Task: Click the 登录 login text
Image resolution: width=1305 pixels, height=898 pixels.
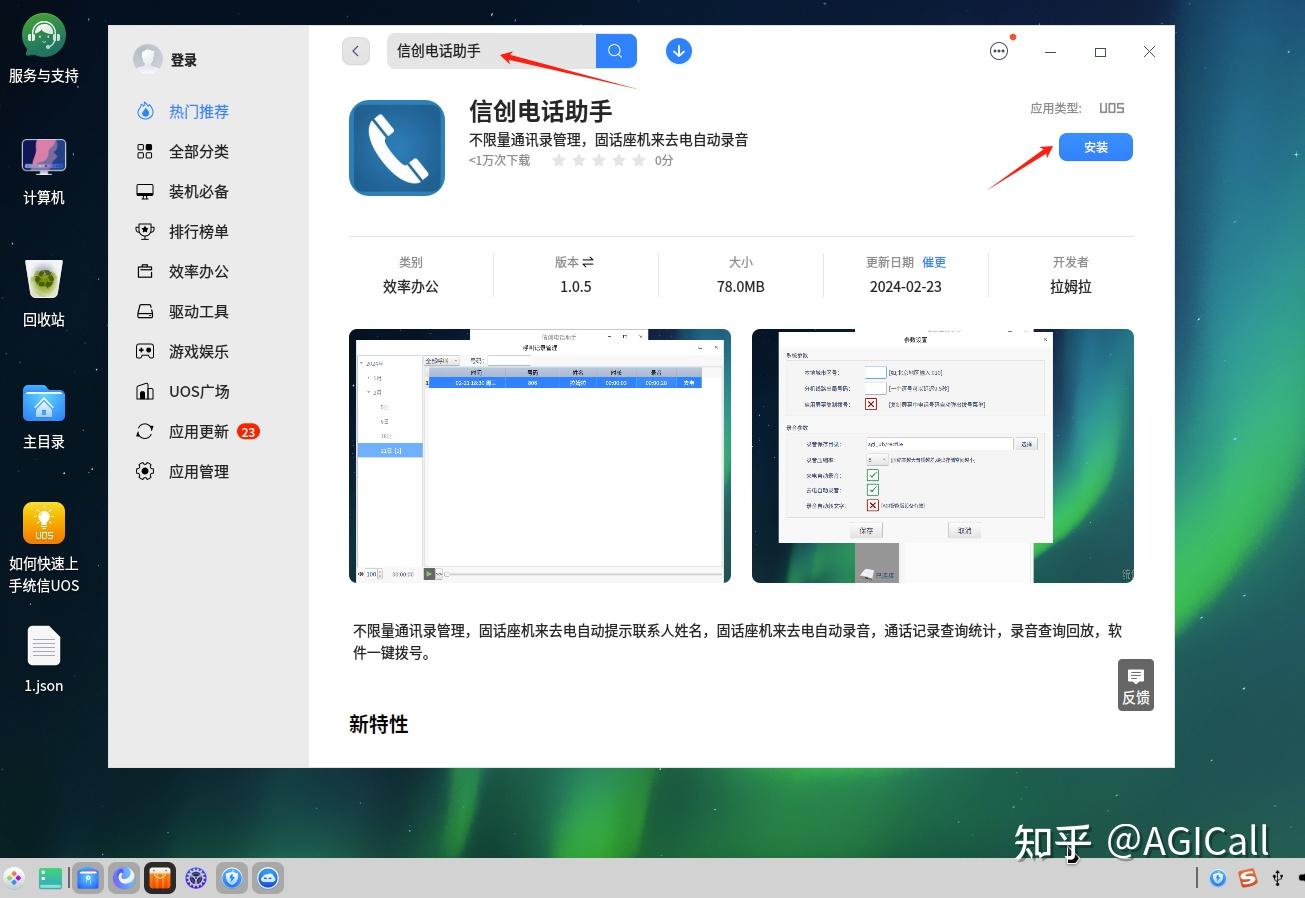Action: (x=184, y=60)
